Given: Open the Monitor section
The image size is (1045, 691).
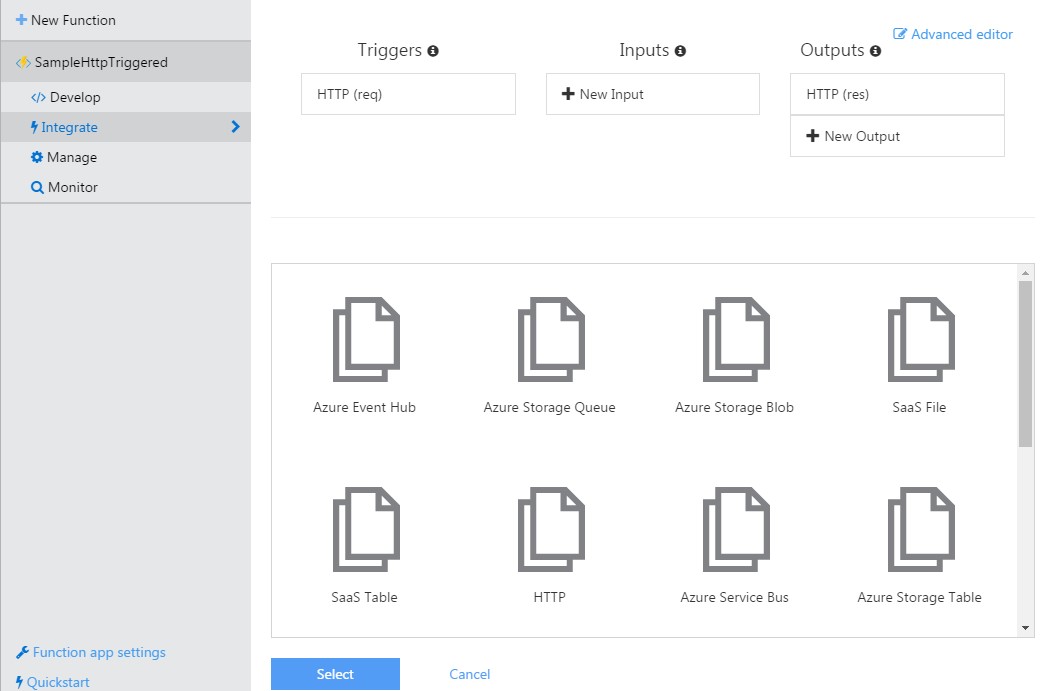Looking at the screenshot, I should pyautogui.click(x=126, y=187).
